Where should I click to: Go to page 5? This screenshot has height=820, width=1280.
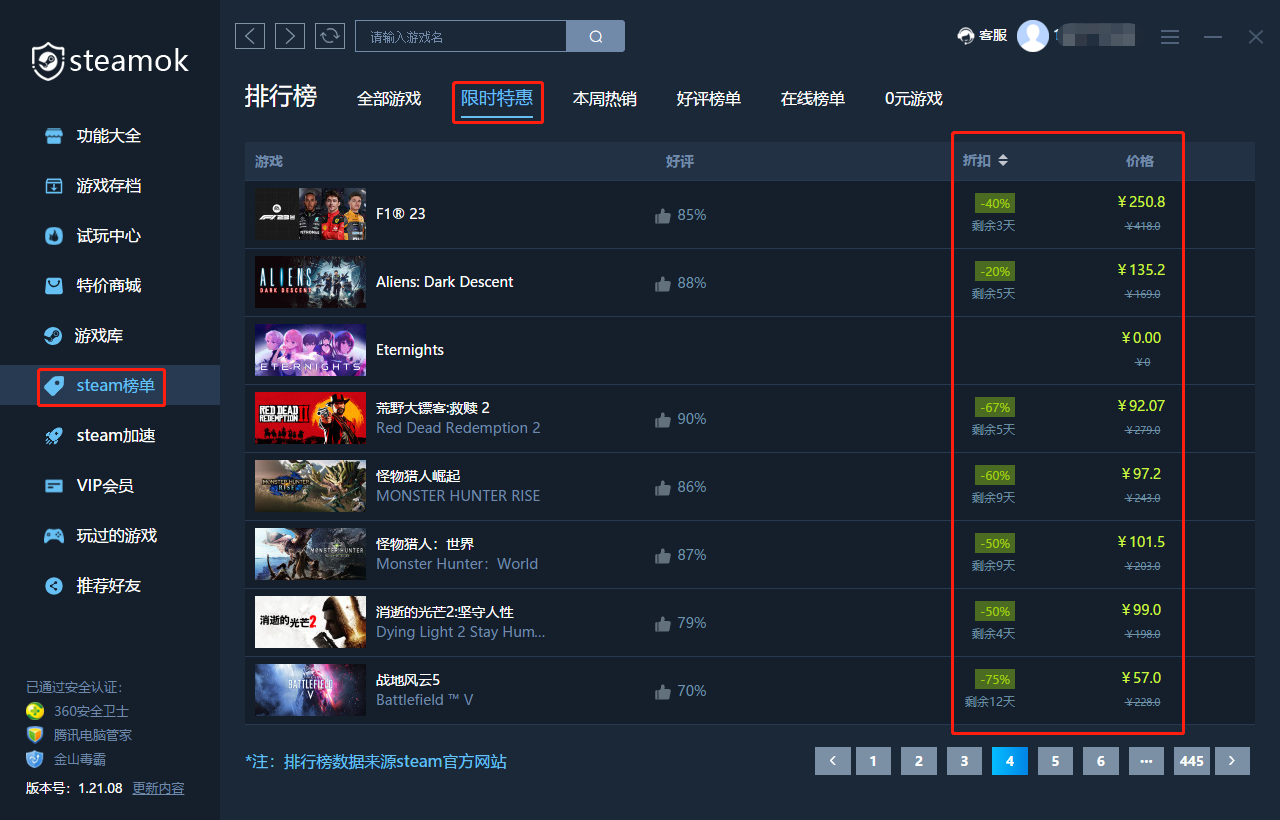pos(1055,761)
